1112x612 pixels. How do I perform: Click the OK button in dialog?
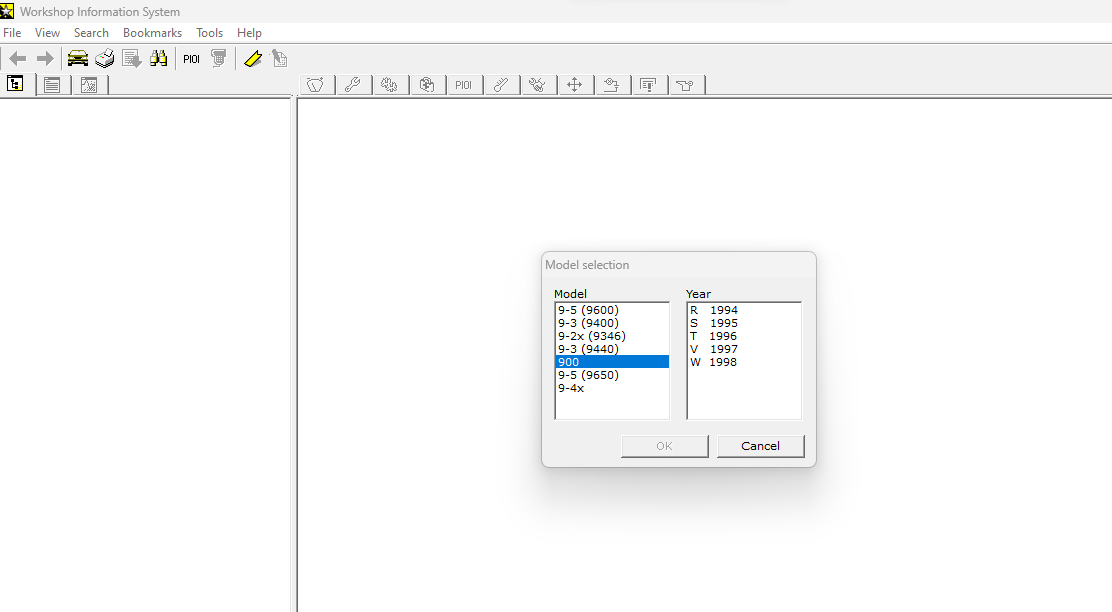coord(664,446)
